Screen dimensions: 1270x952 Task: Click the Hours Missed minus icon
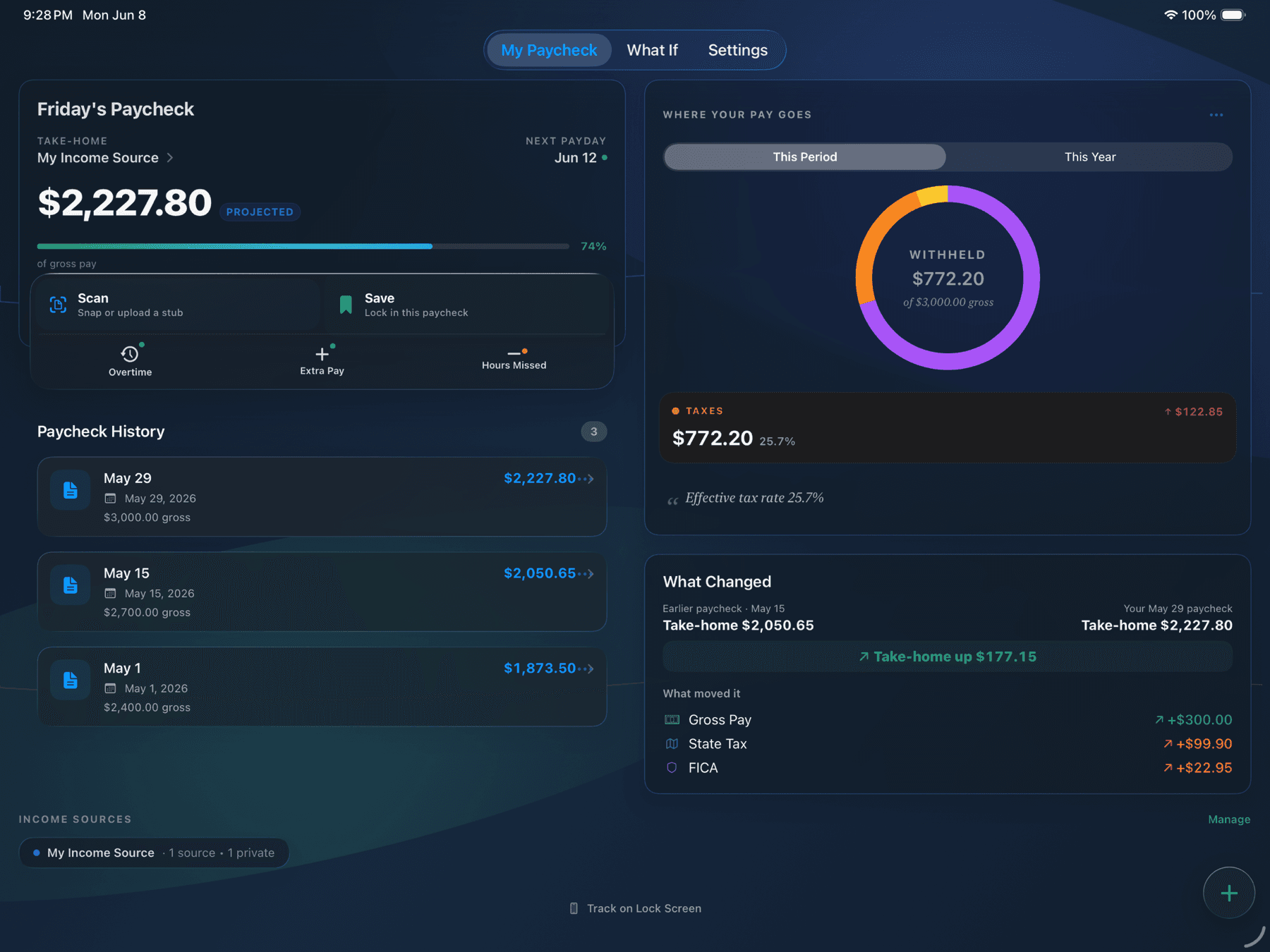pyautogui.click(x=514, y=353)
